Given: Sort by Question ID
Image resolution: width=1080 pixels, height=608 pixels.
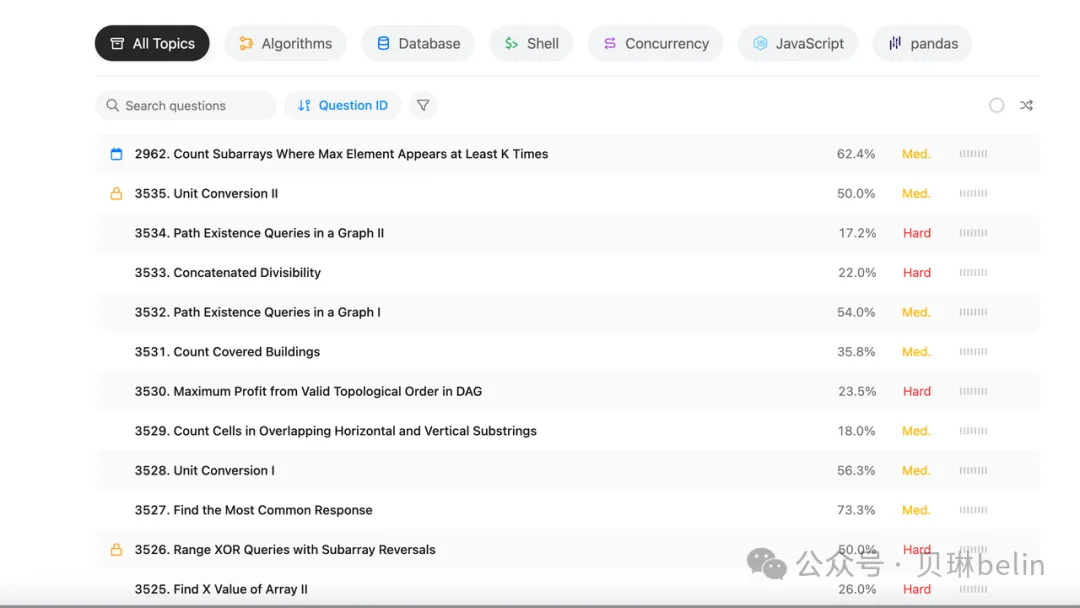Looking at the screenshot, I should [x=342, y=105].
